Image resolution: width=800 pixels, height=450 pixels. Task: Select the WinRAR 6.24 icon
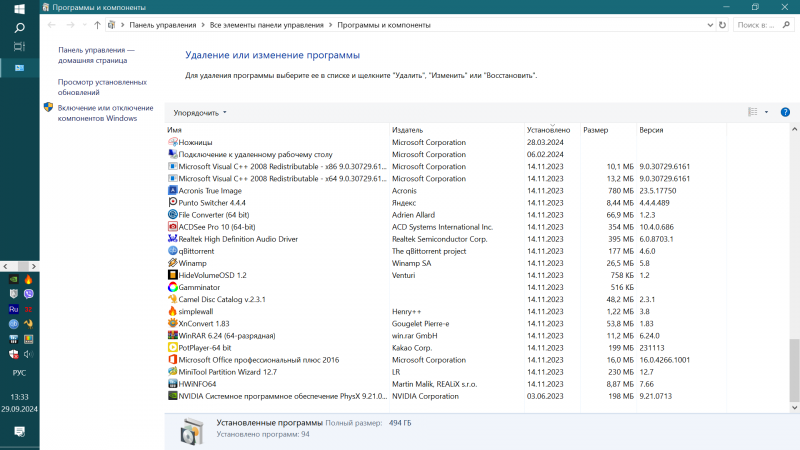(172, 335)
